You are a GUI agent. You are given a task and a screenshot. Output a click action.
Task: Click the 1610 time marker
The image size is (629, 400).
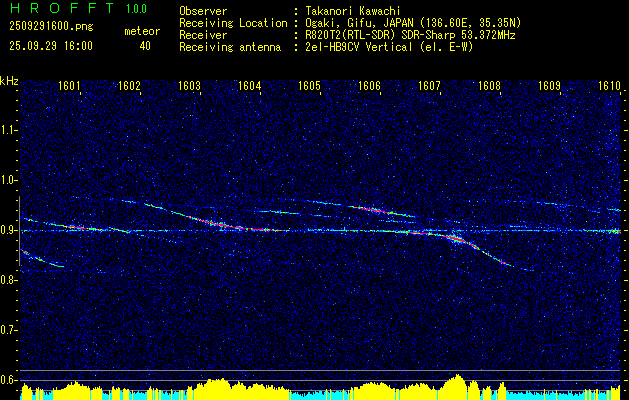tap(609, 85)
